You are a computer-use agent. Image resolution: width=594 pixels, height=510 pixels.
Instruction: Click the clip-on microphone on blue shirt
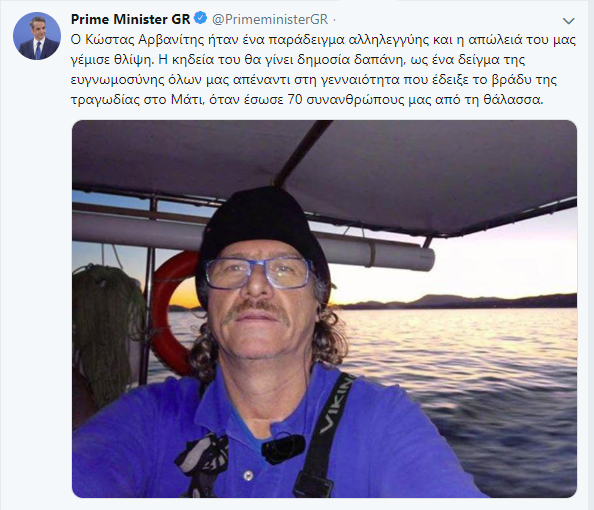pyautogui.click(x=283, y=448)
